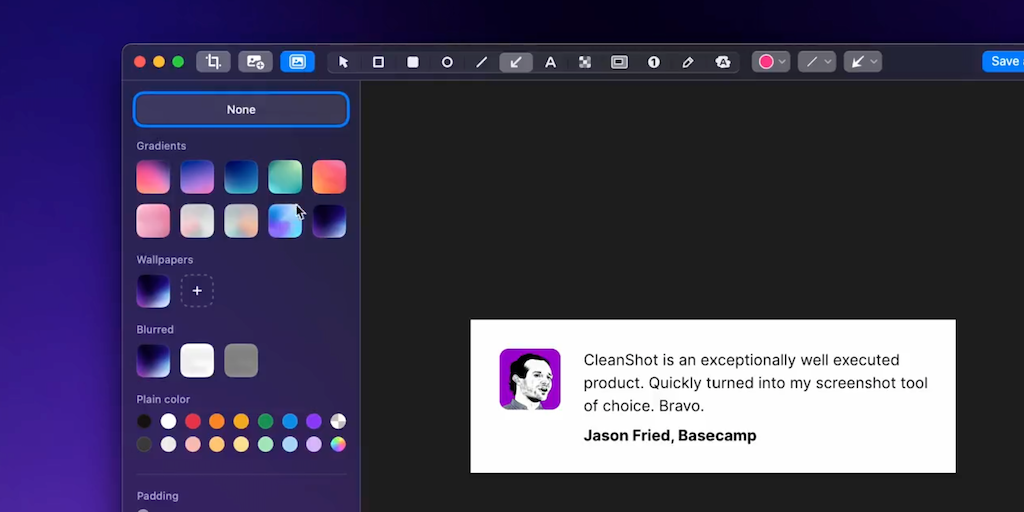This screenshot has width=1024, height=512.
Task: Select the pixelate tool icon
Action: click(x=585, y=62)
